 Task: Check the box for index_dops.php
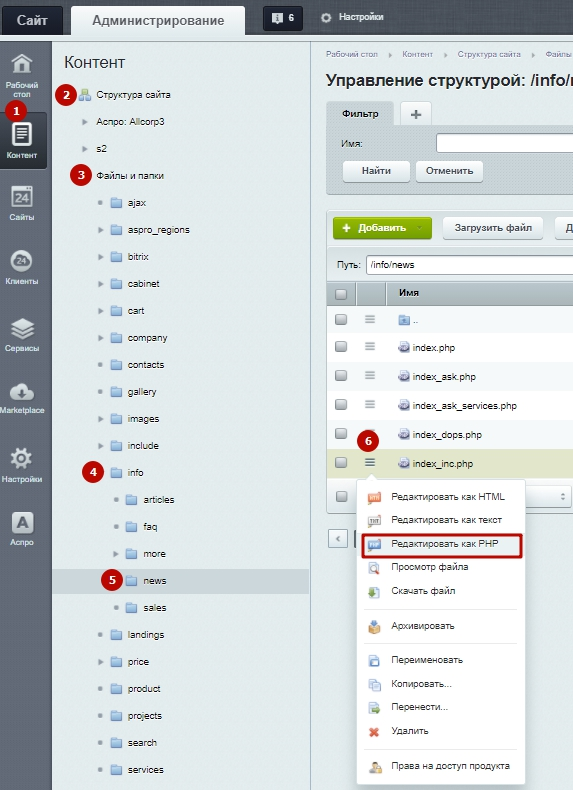coord(341,433)
